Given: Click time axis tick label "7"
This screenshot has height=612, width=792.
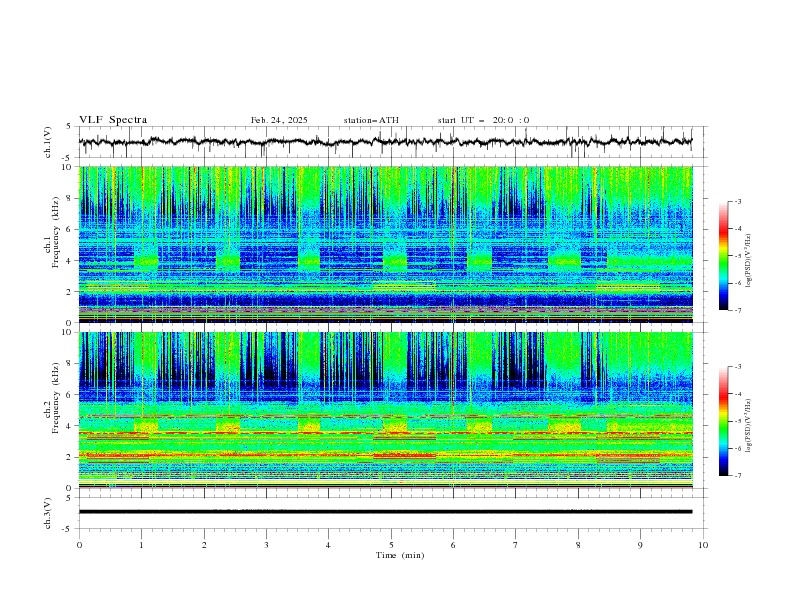Looking at the screenshot, I should 515,545.
